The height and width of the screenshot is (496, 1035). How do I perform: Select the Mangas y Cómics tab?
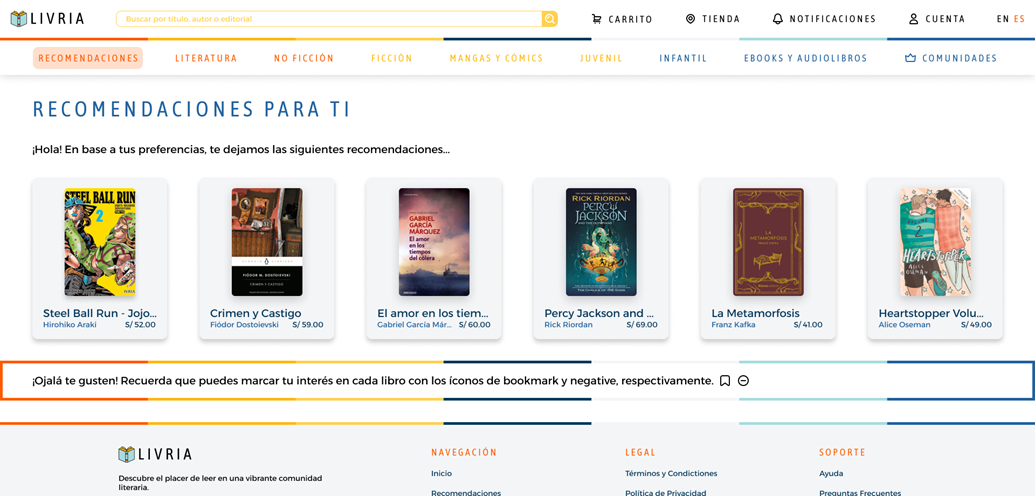click(x=496, y=58)
